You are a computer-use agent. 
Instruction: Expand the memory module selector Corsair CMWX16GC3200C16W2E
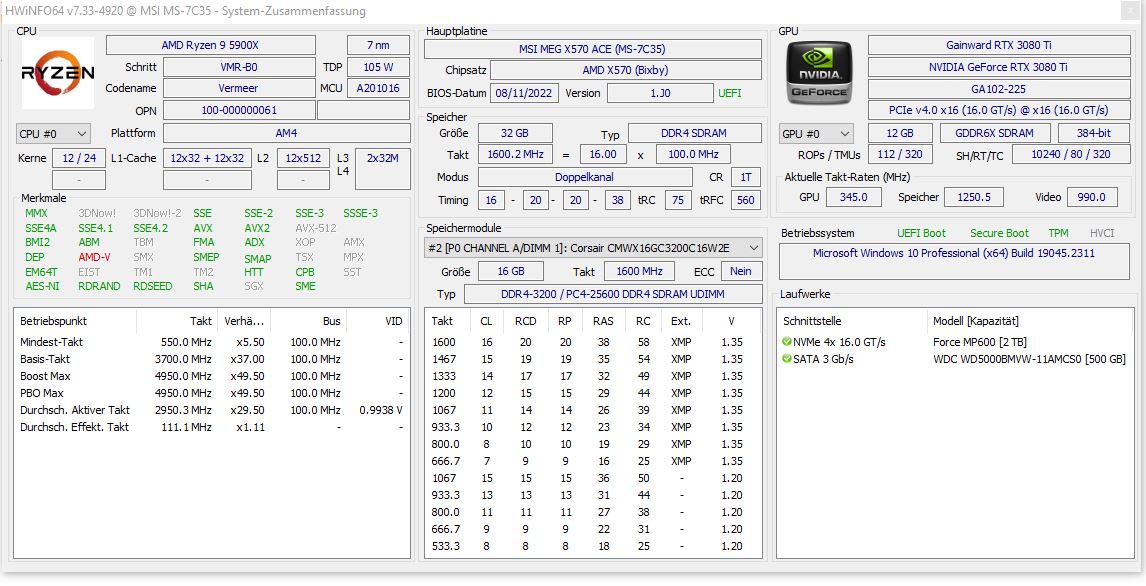pos(593,248)
